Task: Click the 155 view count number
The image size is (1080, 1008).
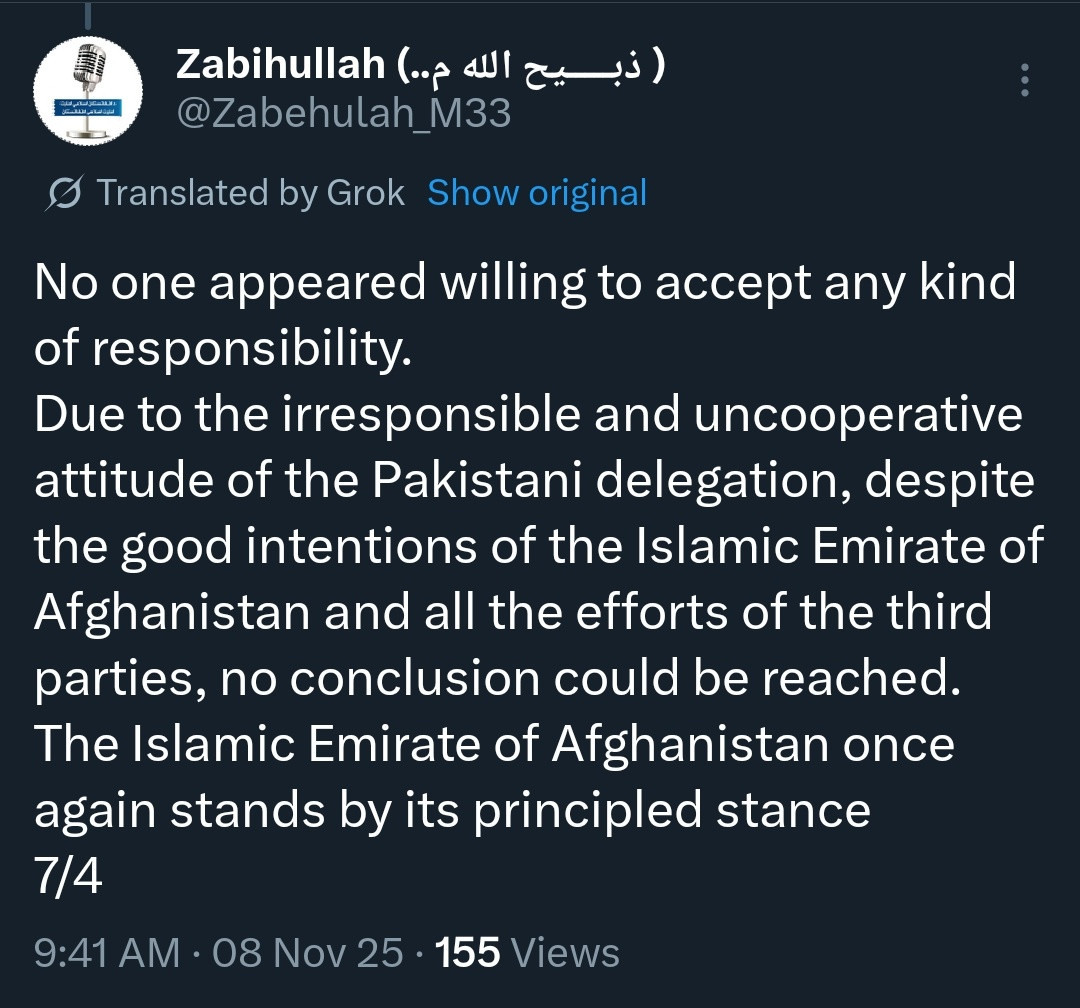Action: pyautogui.click(x=468, y=953)
